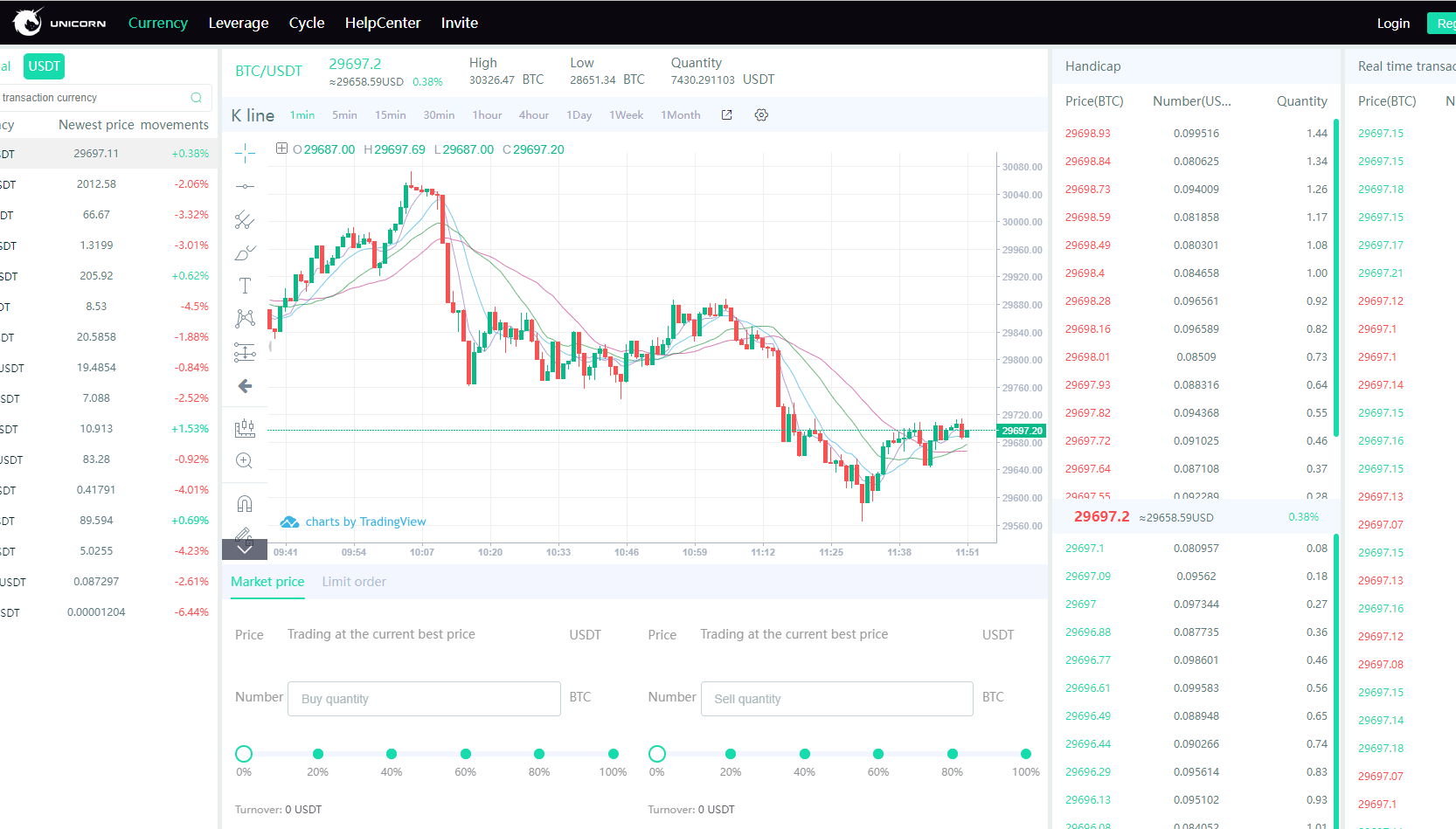Select the Text annotation tool

(x=245, y=286)
